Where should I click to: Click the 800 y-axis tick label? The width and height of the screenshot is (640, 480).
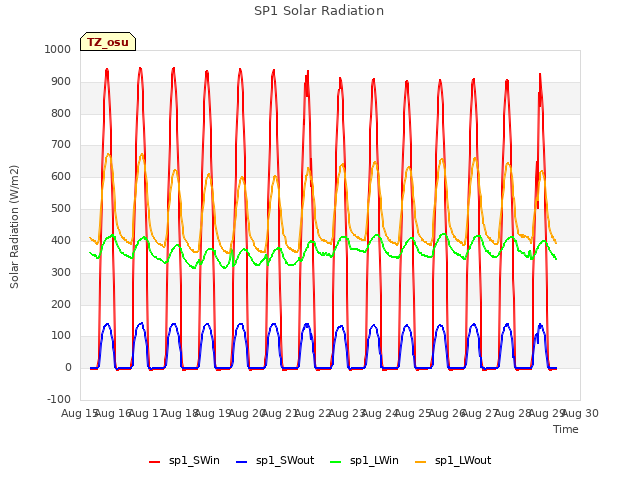point(61,113)
